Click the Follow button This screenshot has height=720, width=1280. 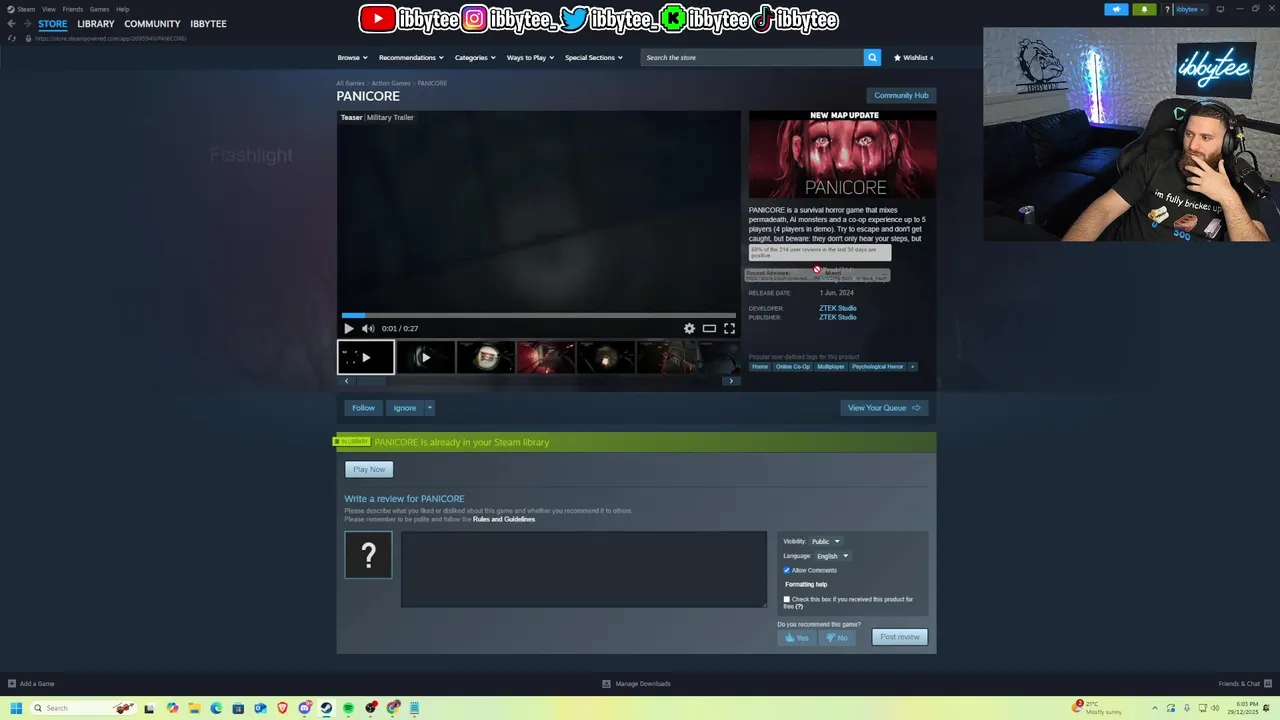[363, 408]
